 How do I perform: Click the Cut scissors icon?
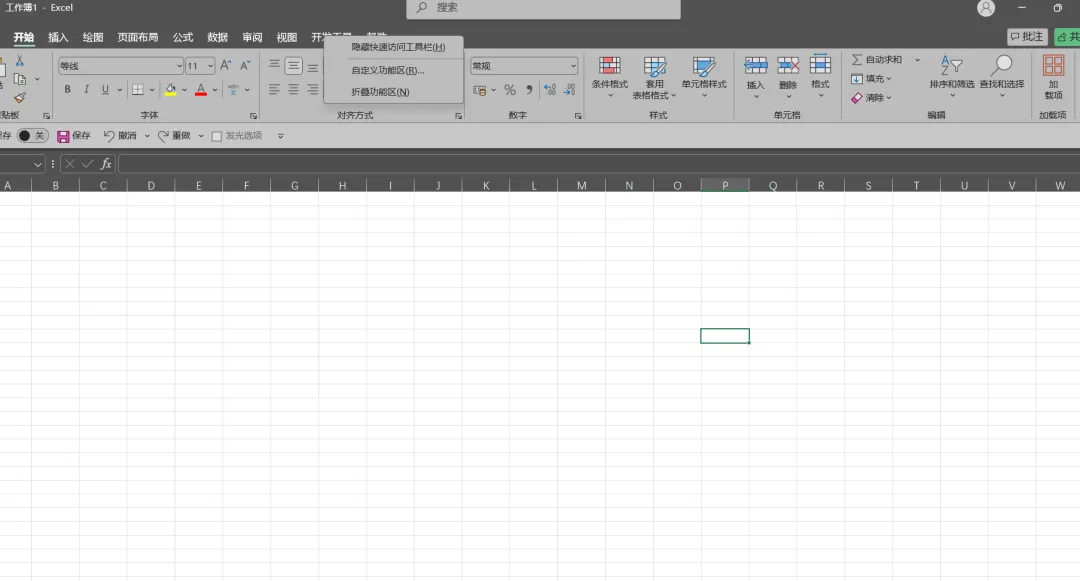(x=19, y=61)
